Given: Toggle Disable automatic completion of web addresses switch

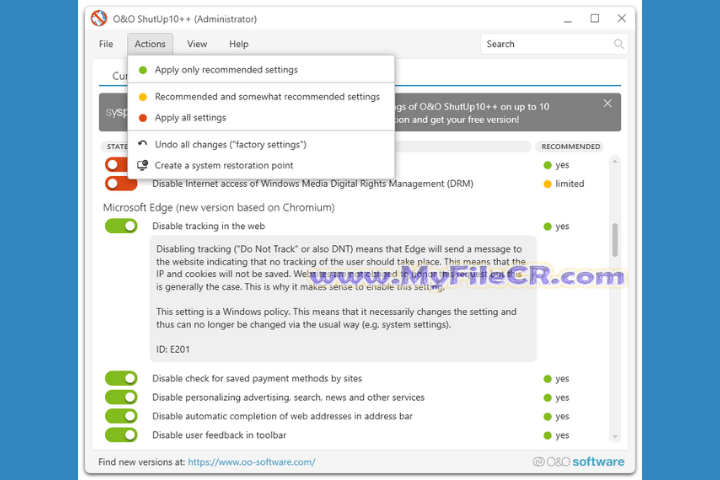Looking at the screenshot, I should tap(121, 416).
